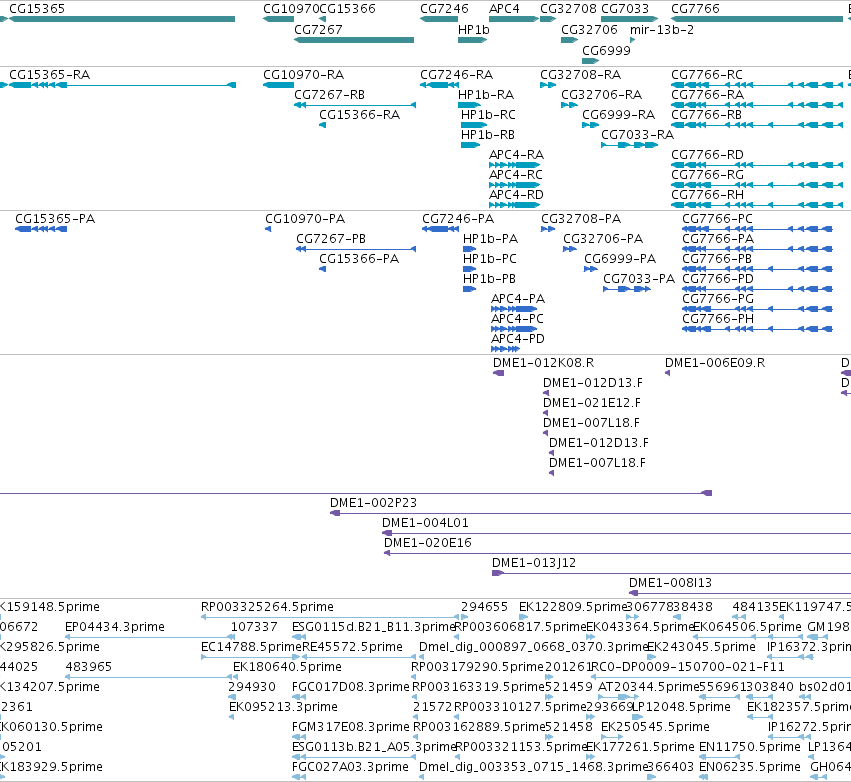This screenshot has width=851, height=782.
Task: Select the CG32706 gene label
Action: (x=589, y=30)
